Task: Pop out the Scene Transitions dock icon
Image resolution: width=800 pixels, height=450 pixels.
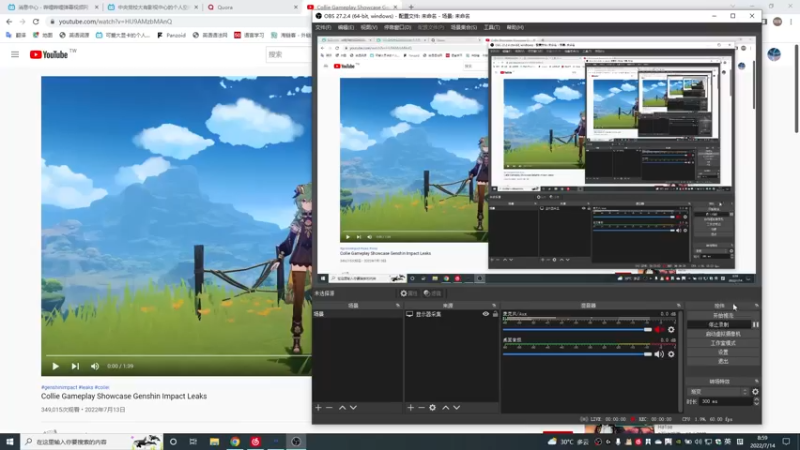Action: (x=756, y=381)
